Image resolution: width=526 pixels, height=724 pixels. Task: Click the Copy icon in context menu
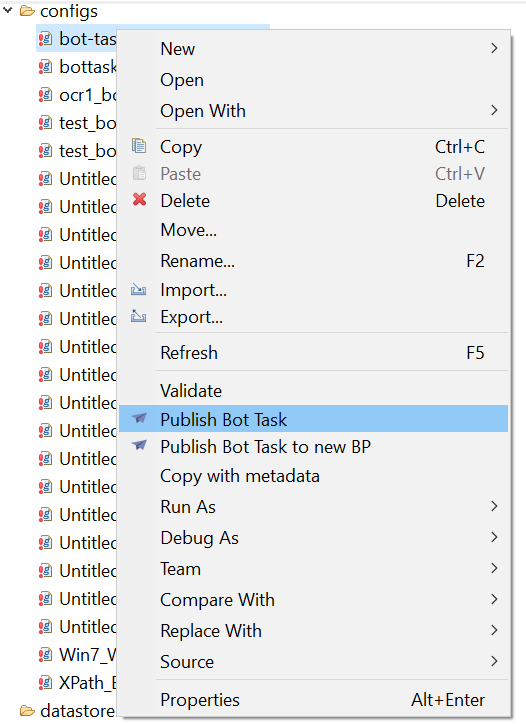[139, 146]
